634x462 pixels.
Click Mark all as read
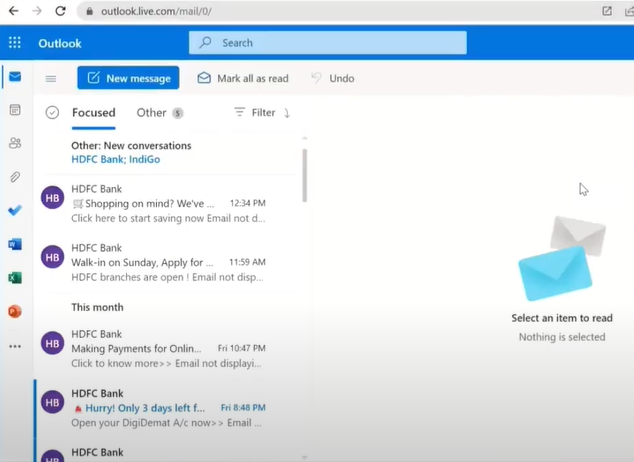[243, 78]
